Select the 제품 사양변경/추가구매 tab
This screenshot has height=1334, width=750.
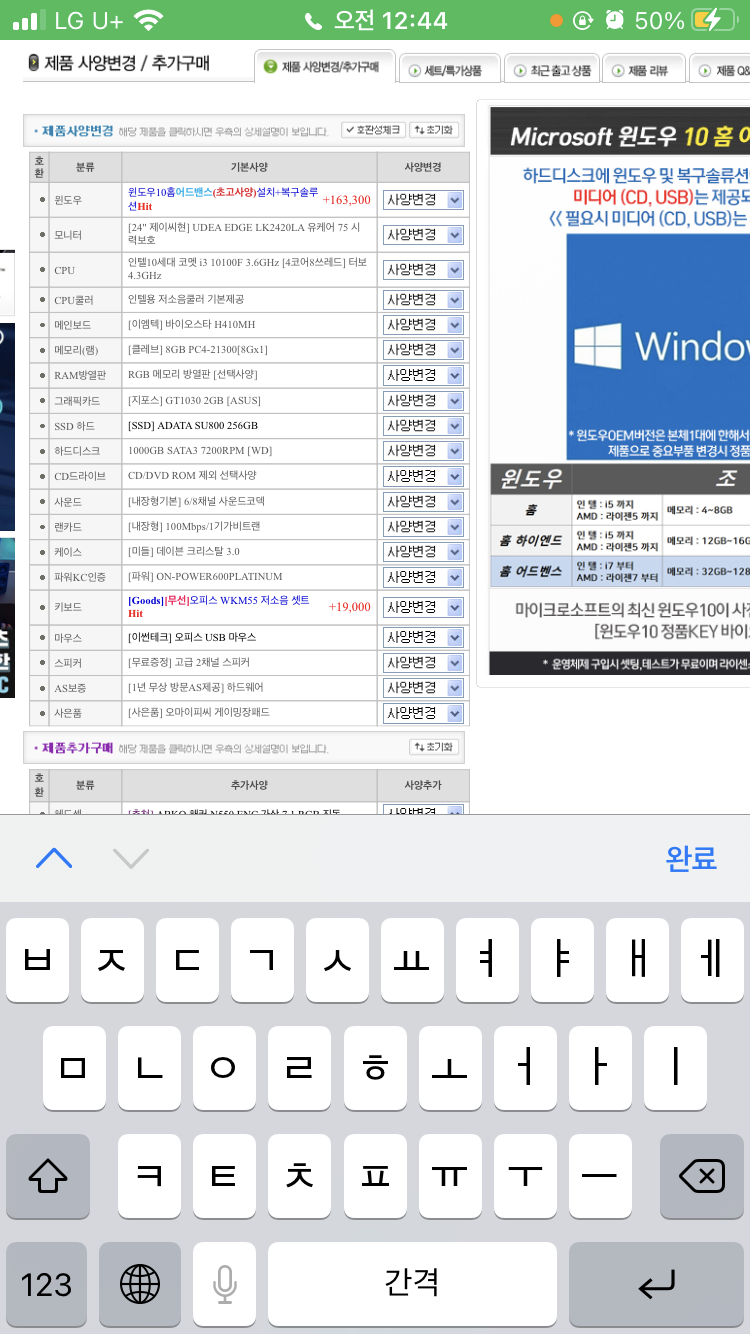(324, 68)
